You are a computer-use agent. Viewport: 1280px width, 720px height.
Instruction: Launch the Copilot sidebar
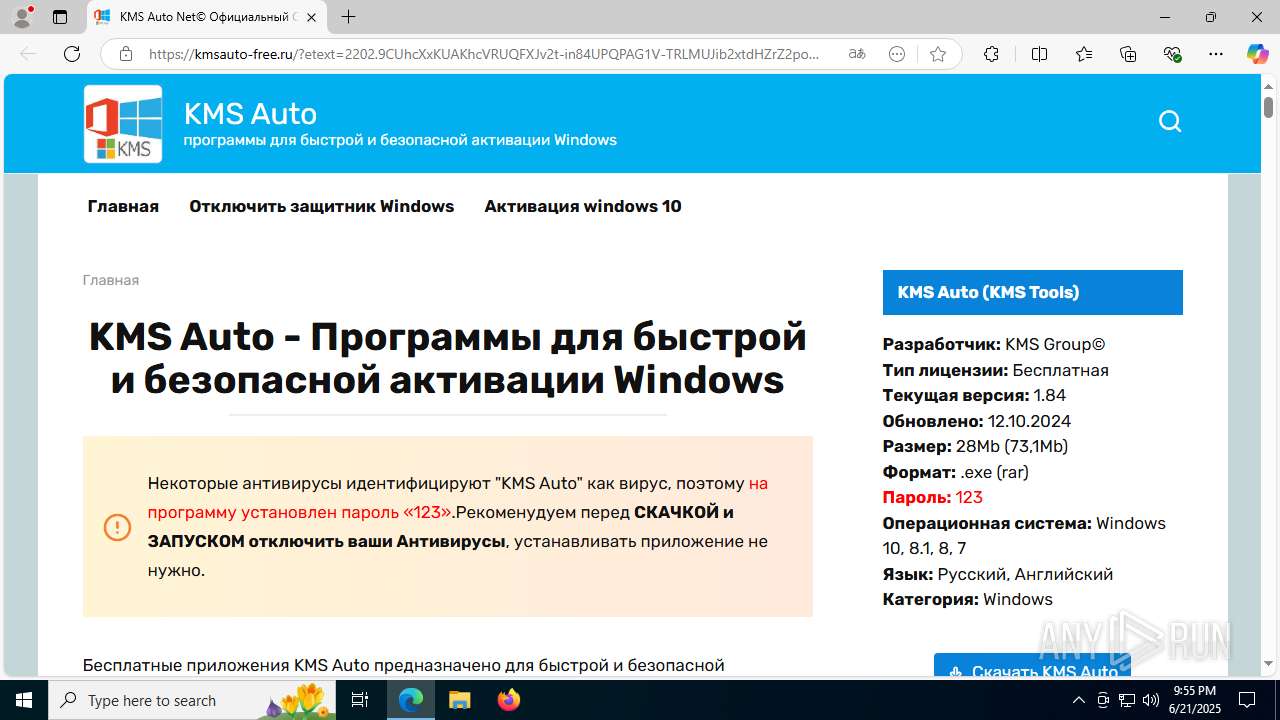(1257, 54)
